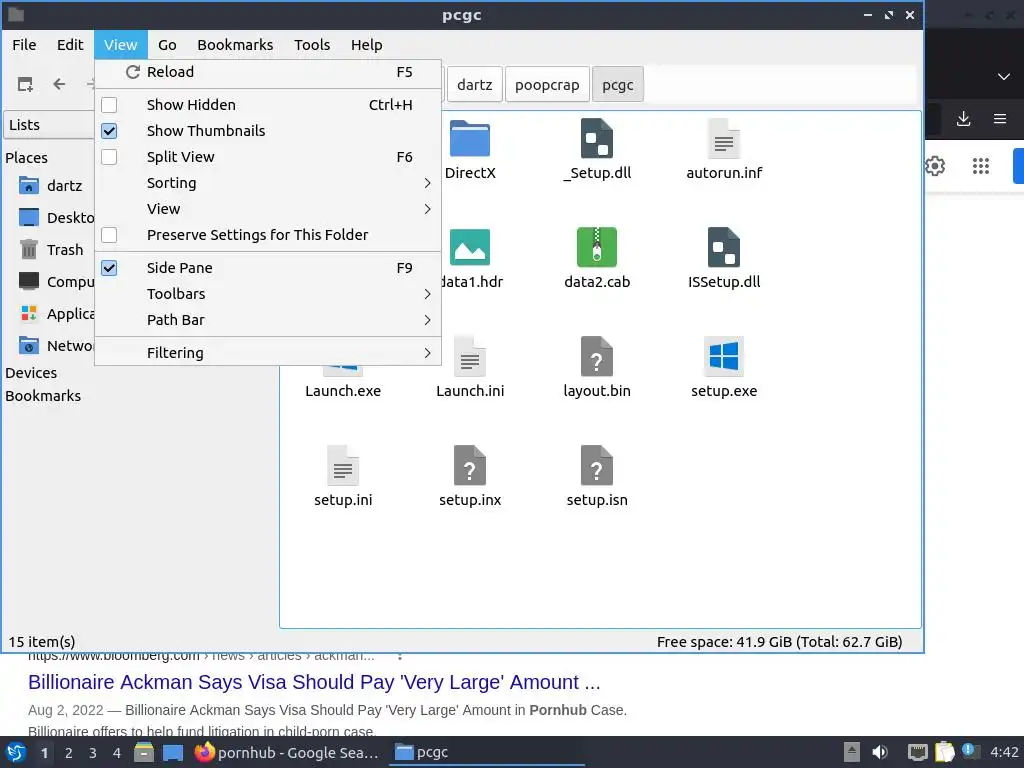Image resolution: width=1024 pixels, height=768 pixels.
Task: Uncheck the Side Pane checkbox
Action: coord(109,268)
